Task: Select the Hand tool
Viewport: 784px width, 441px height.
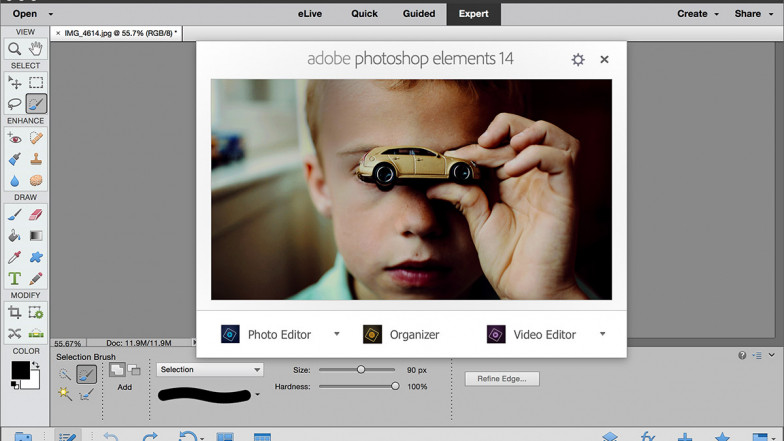Action: [x=36, y=49]
